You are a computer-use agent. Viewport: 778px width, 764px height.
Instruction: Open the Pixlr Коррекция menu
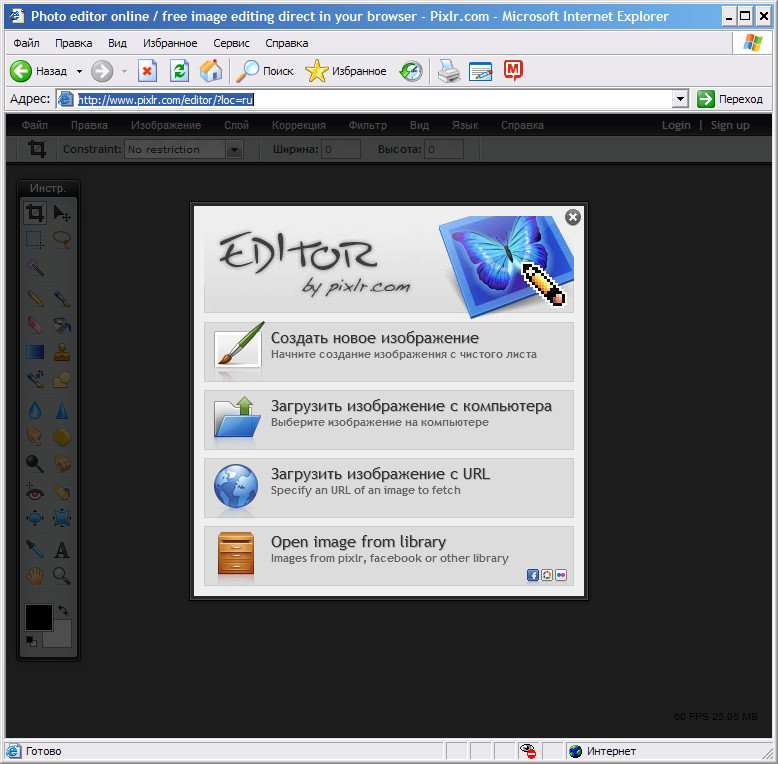(x=299, y=125)
